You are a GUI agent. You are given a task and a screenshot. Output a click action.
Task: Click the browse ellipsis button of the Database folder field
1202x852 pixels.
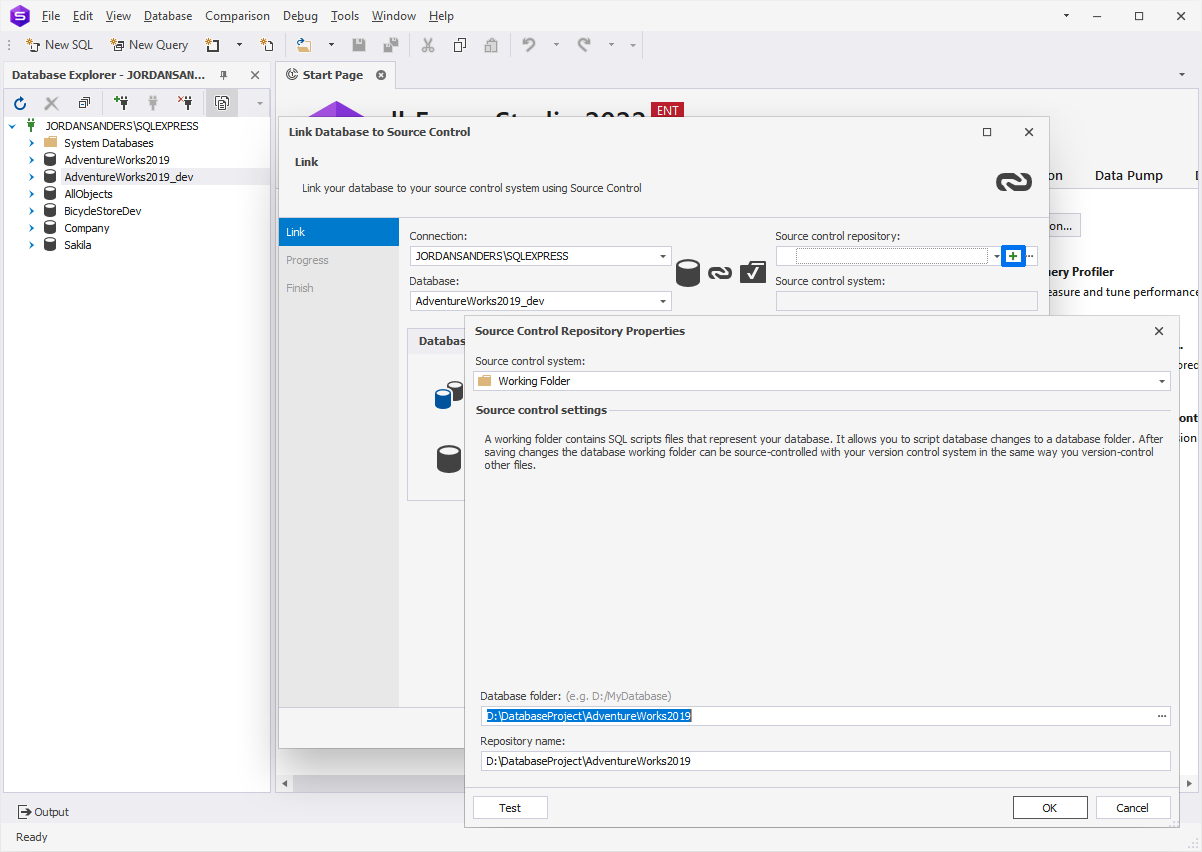tap(1162, 716)
